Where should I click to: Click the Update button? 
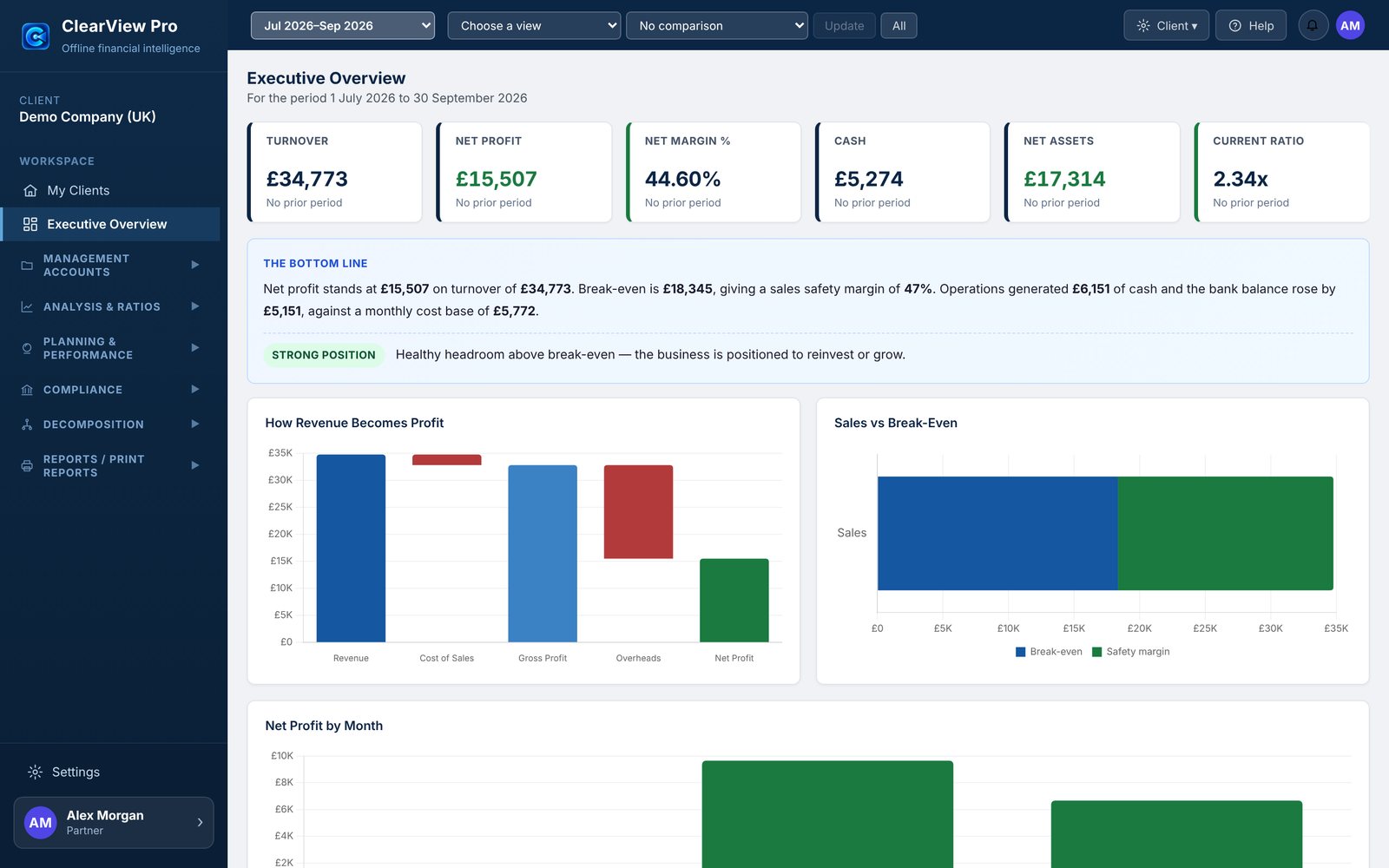(x=844, y=26)
